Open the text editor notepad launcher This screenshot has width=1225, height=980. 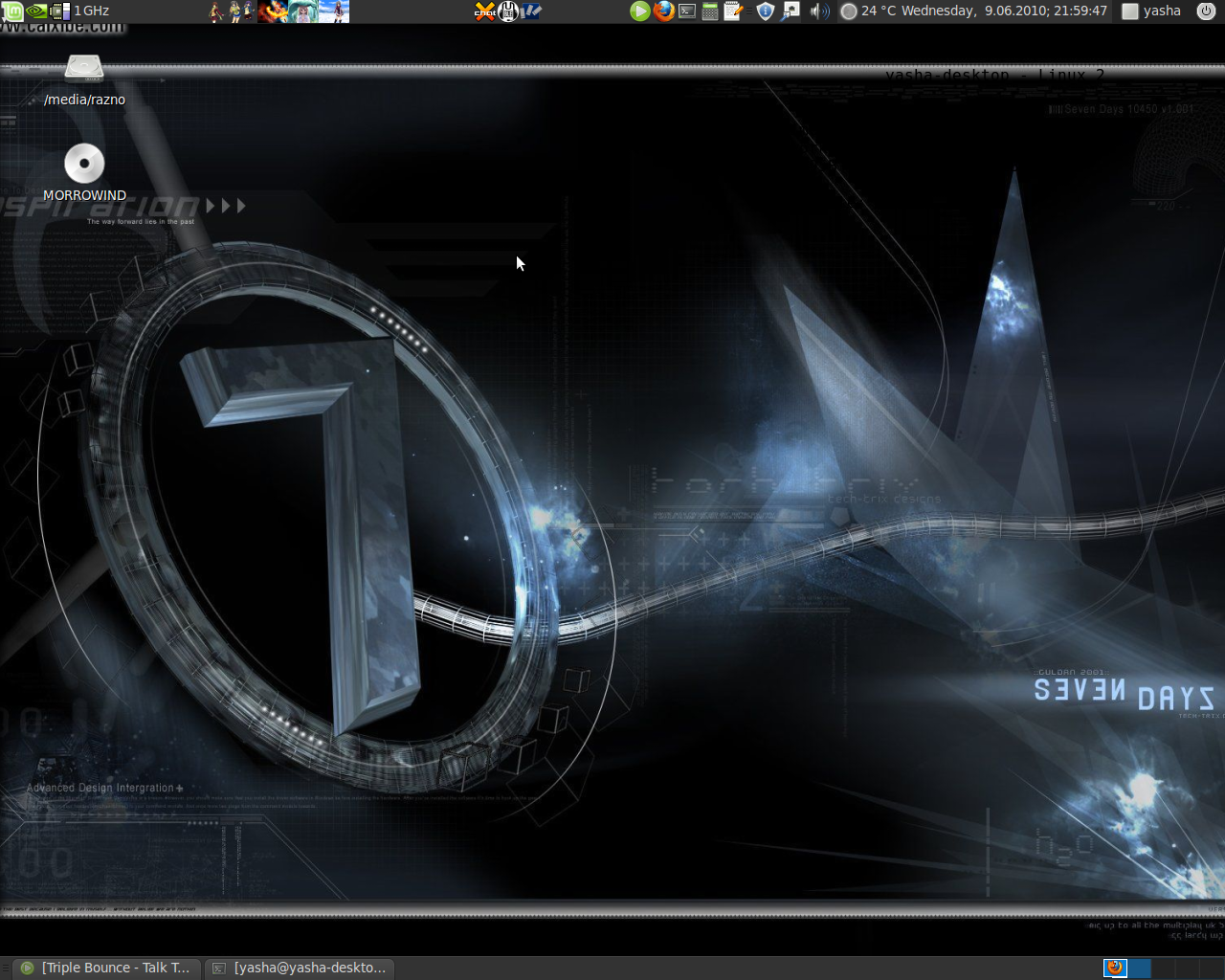(734, 11)
